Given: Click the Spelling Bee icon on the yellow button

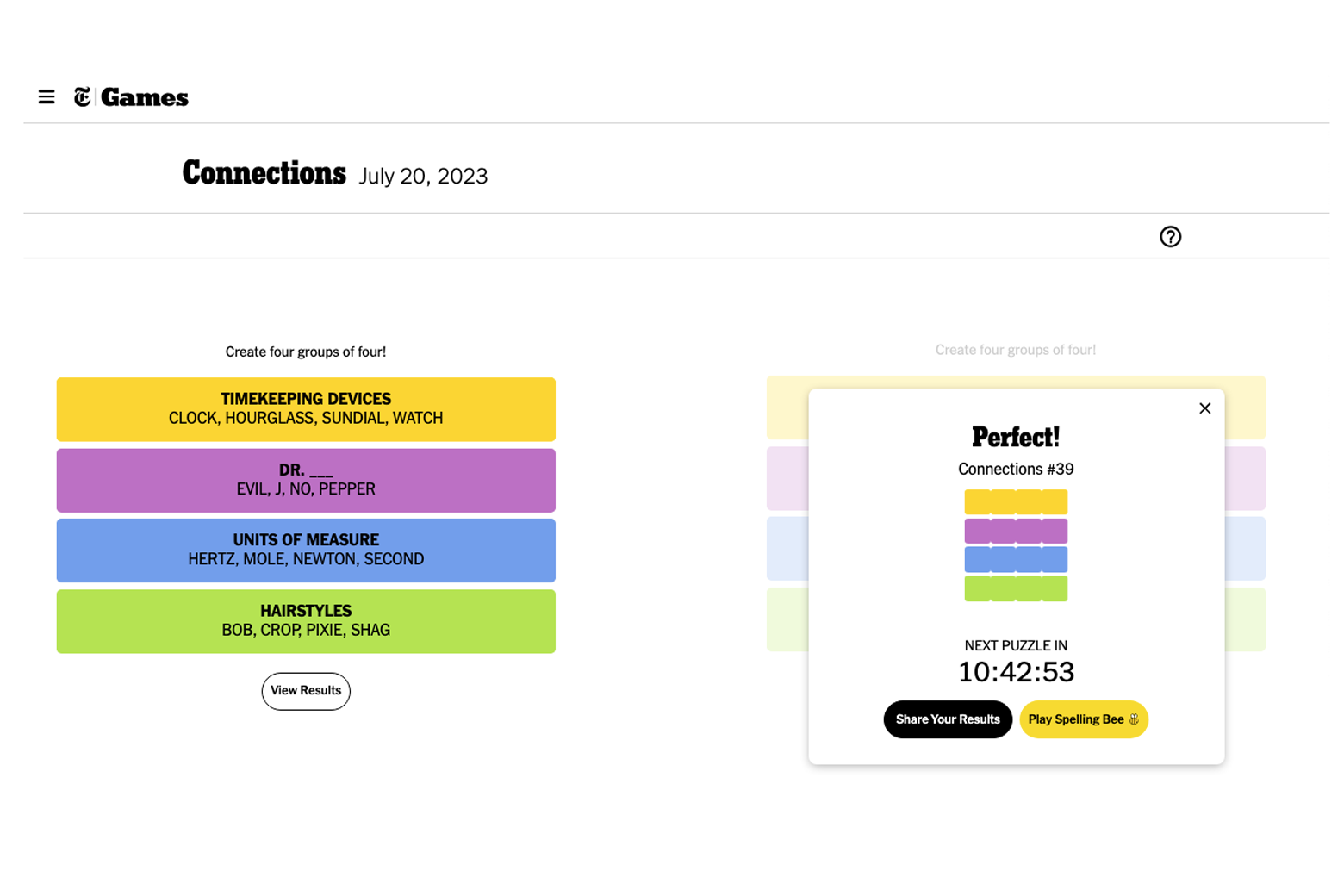Looking at the screenshot, I should coord(1135,719).
